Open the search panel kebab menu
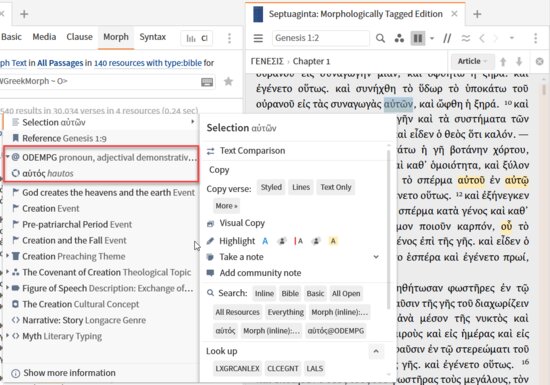550x385 pixels. (229, 38)
